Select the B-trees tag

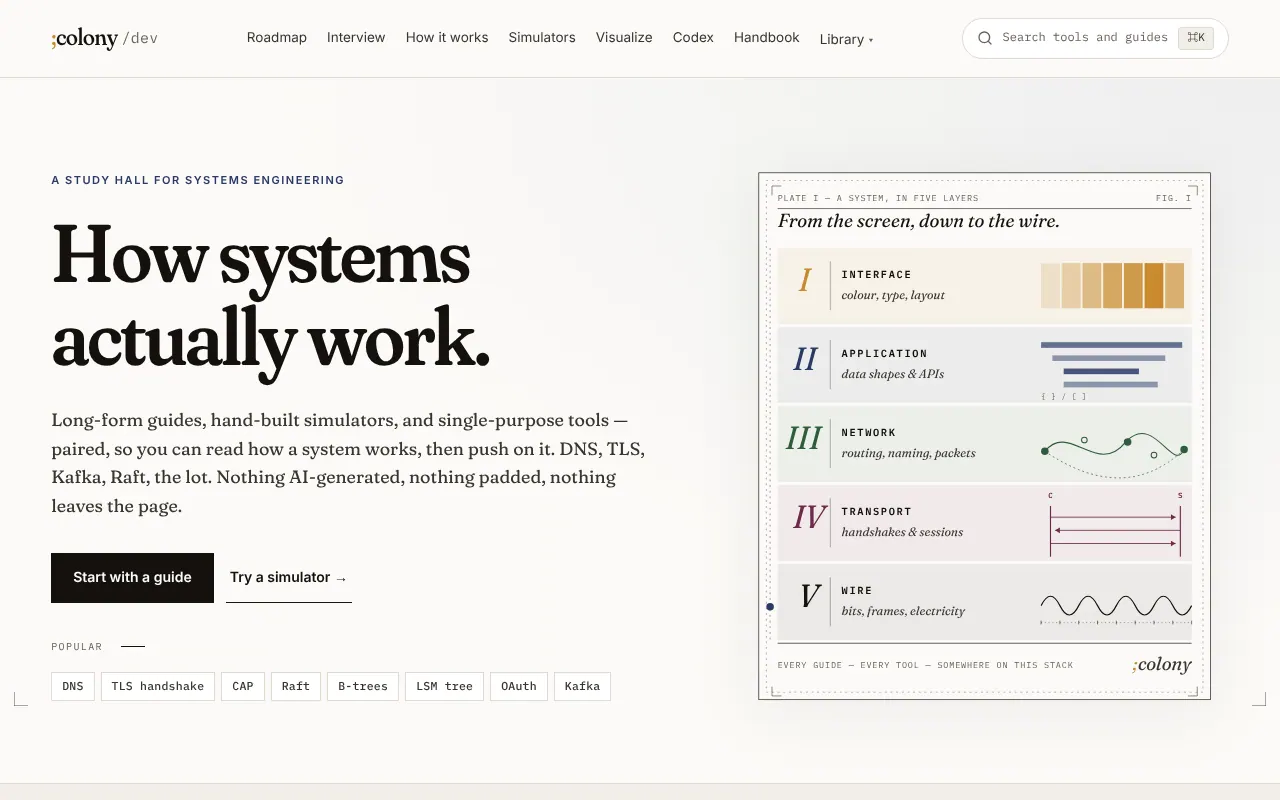coord(363,687)
